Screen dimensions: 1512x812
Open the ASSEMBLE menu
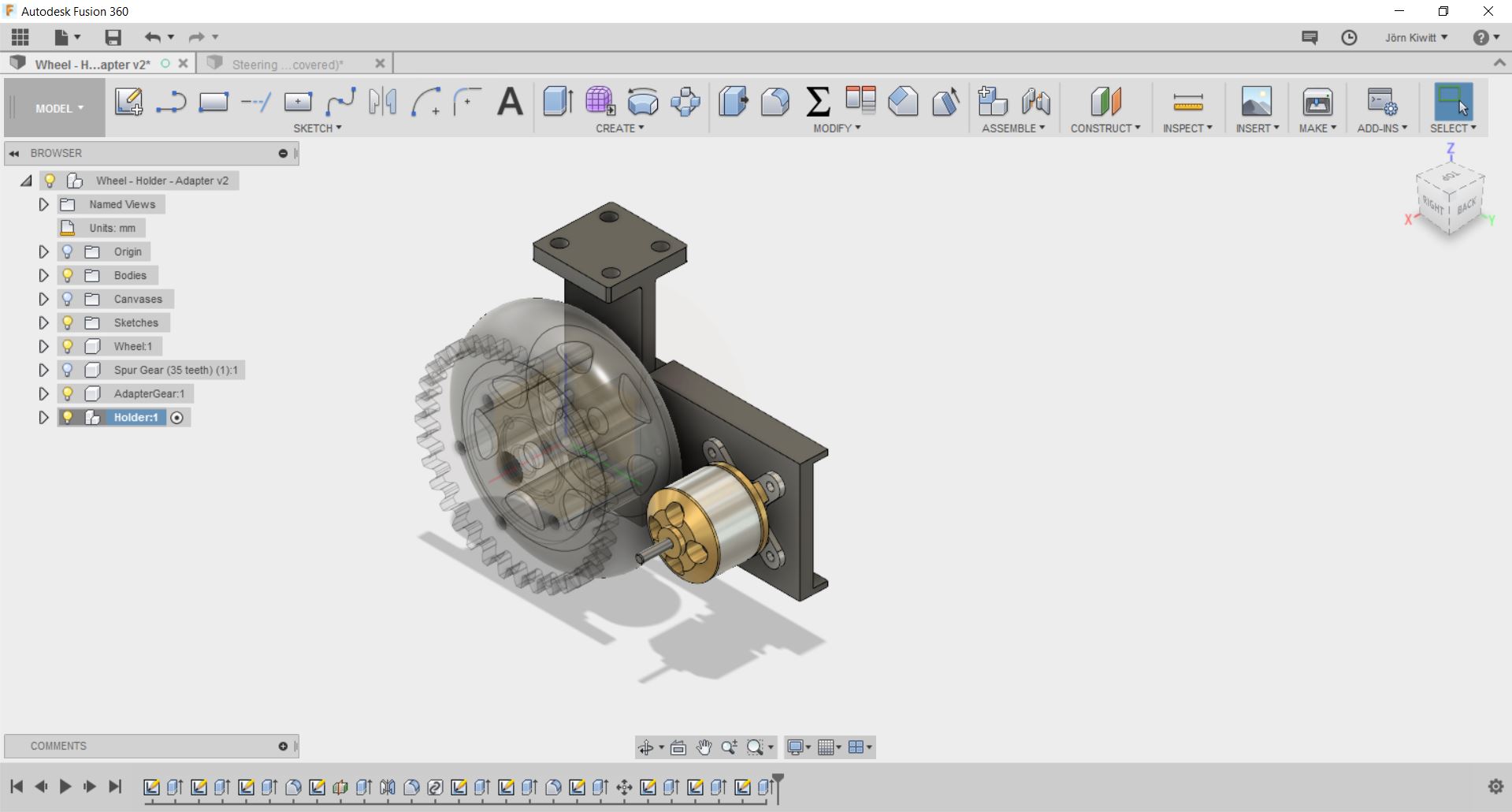pyautogui.click(x=1013, y=128)
